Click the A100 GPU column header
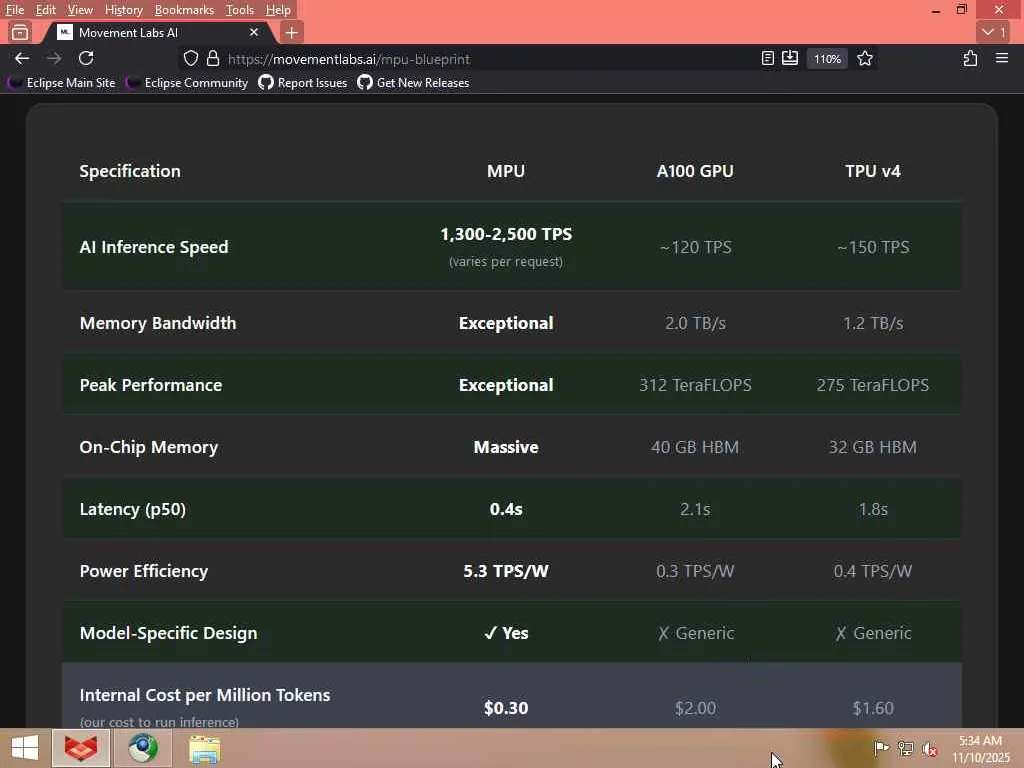 pos(695,171)
